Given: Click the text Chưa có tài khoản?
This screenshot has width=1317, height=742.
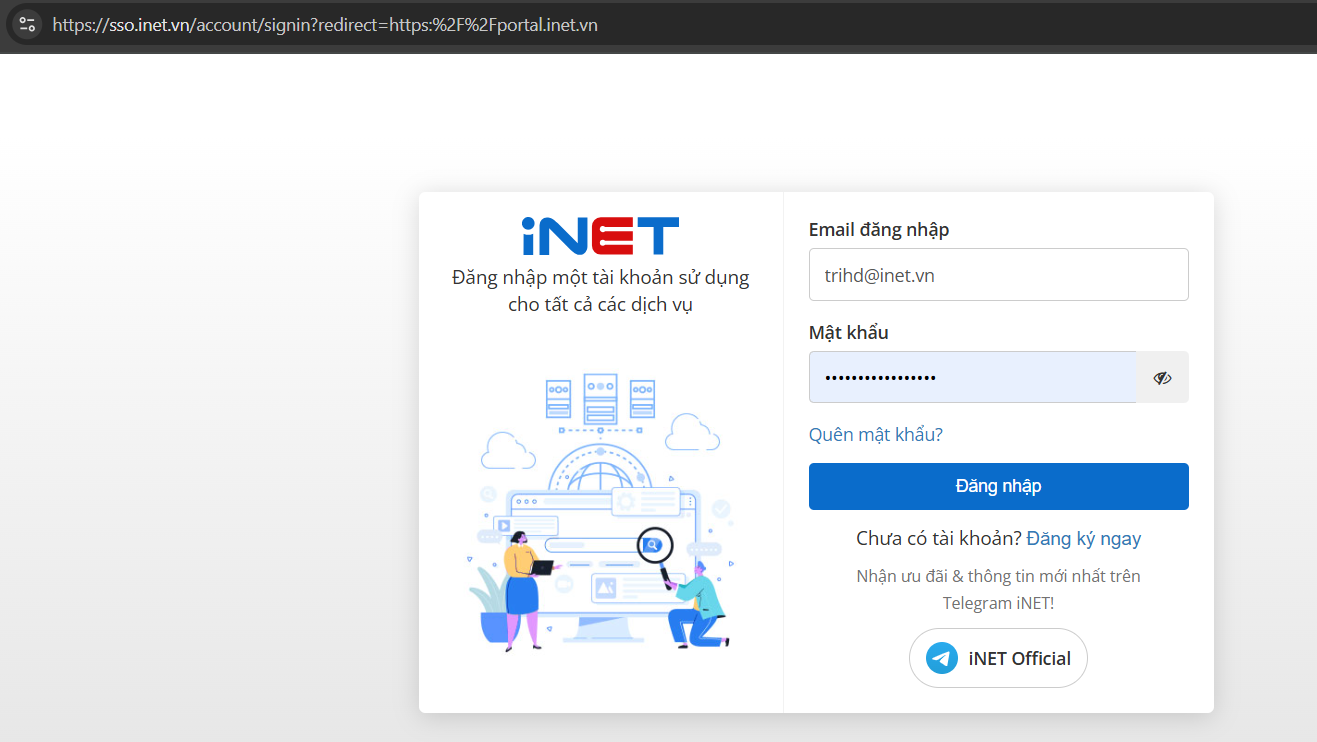Looking at the screenshot, I should coord(939,538).
